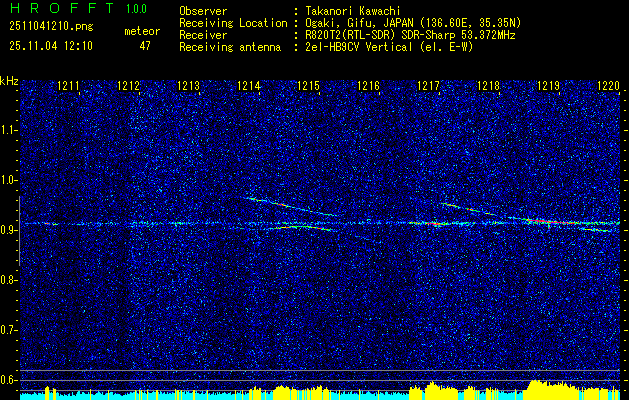
Task: Click the 1219 time marker
Action: [x=549, y=85]
